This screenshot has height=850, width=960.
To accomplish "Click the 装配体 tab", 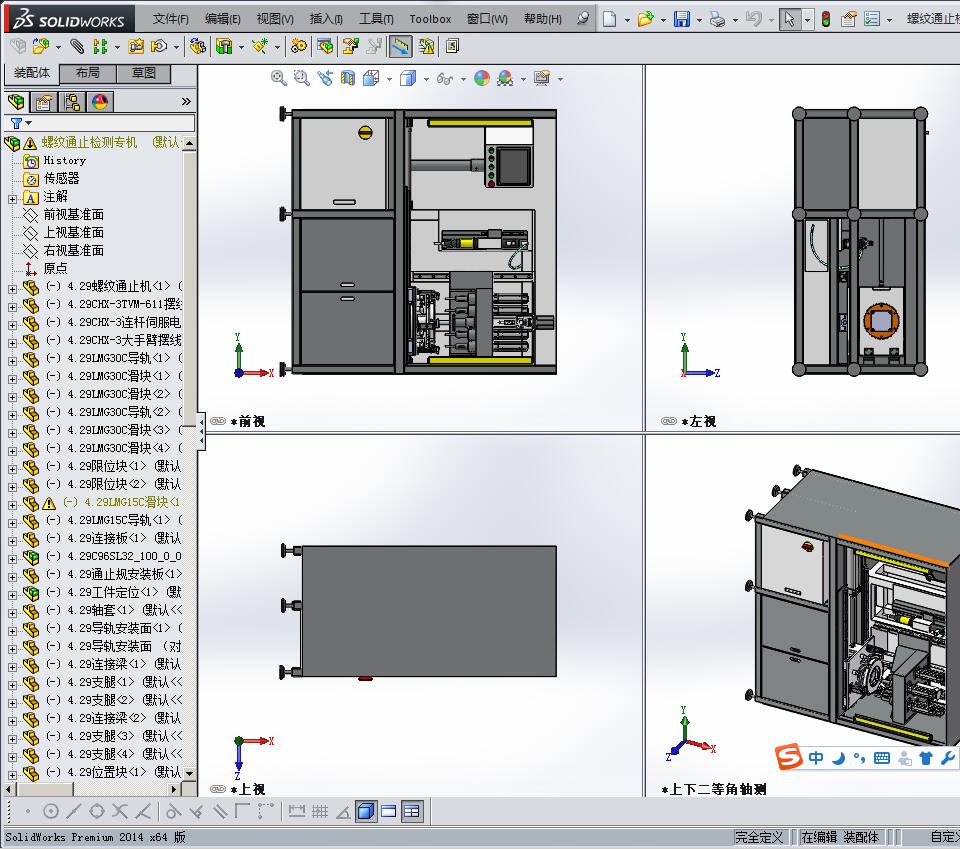I will click(x=32, y=73).
